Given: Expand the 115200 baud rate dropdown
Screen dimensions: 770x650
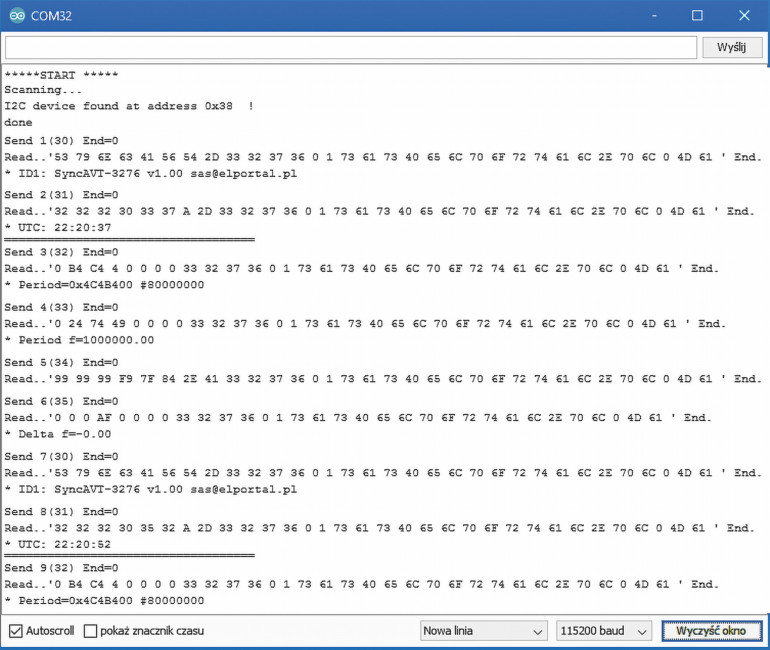Looking at the screenshot, I should point(604,631).
